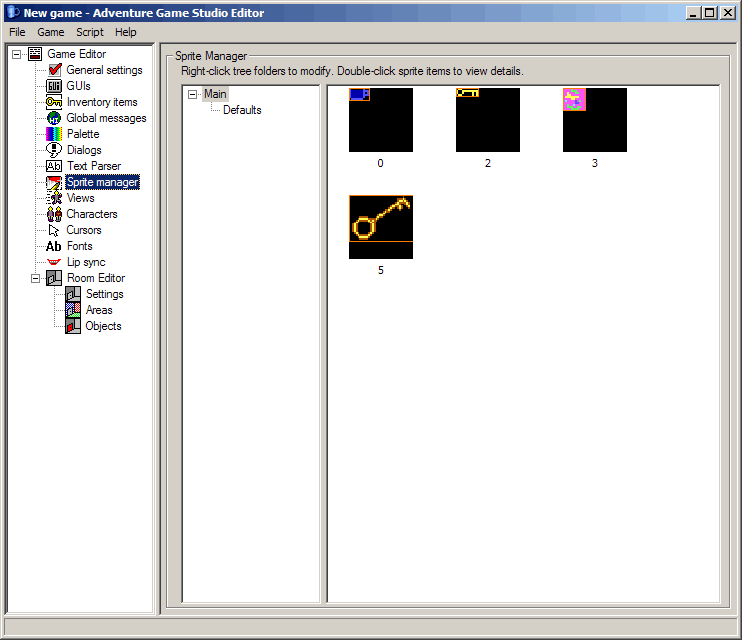Click the Cursors arrow icon
Screen dimensions: 742x640
(x=54, y=230)
